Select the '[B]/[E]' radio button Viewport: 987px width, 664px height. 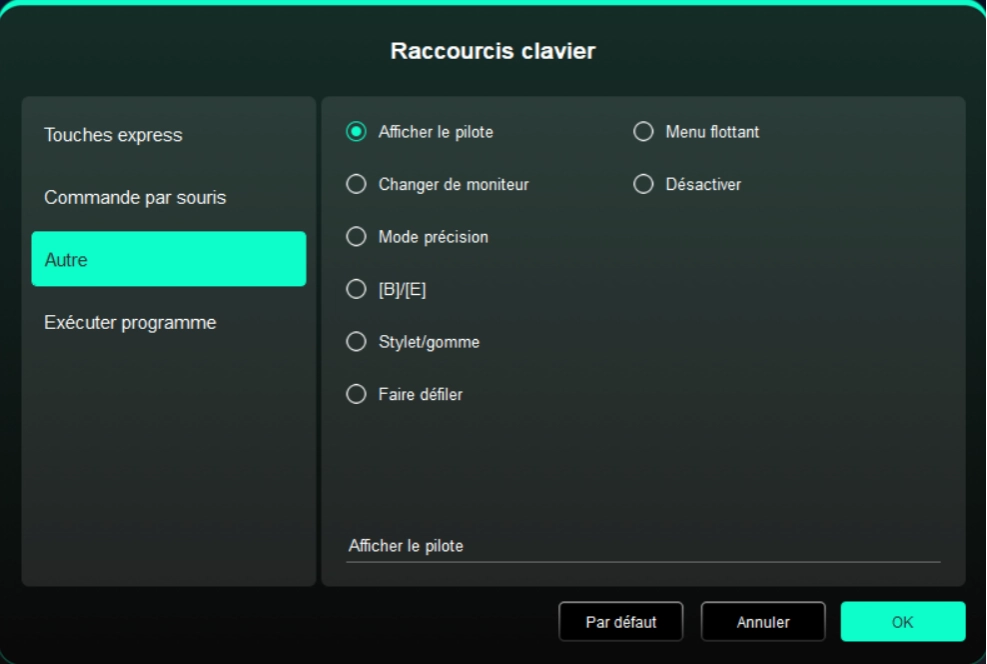coord(356,289)
